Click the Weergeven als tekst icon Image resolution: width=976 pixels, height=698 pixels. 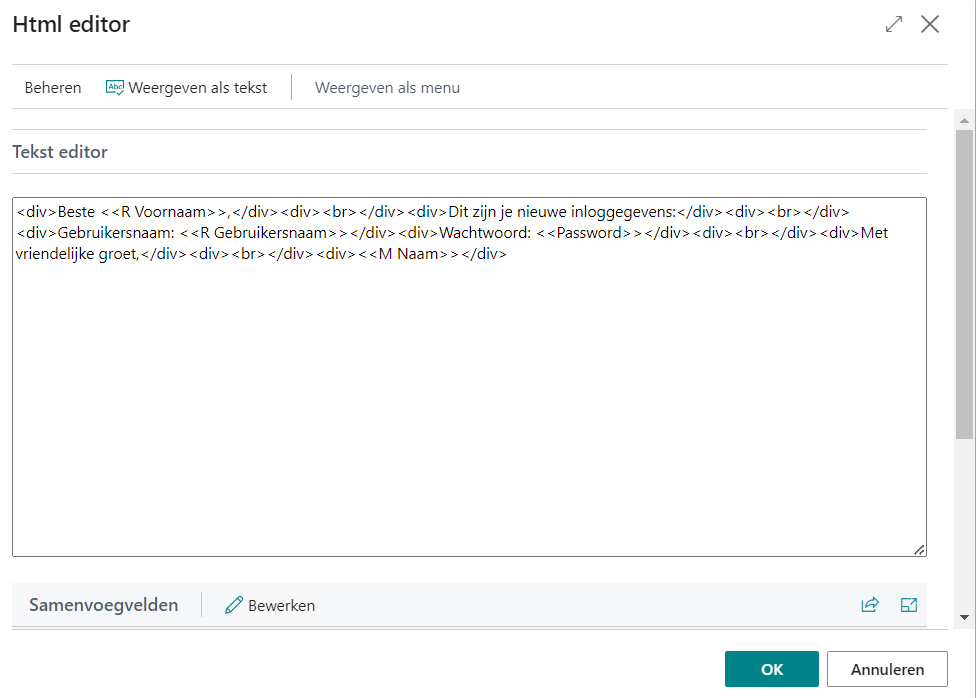(115, 88)
